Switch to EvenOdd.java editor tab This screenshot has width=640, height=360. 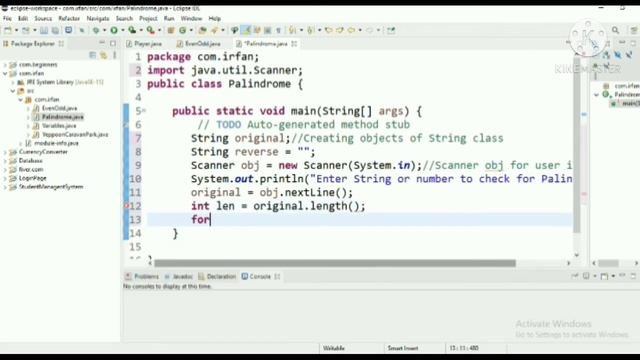pyautogui.click(x=199, y=44)
